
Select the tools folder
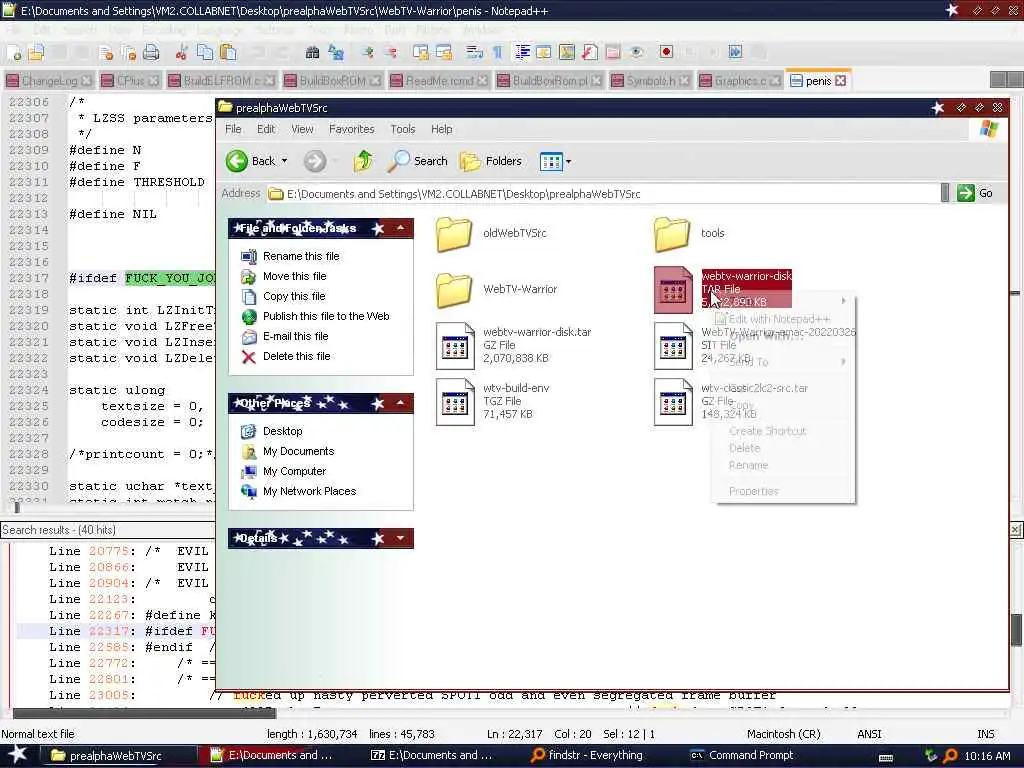(690, 233)
